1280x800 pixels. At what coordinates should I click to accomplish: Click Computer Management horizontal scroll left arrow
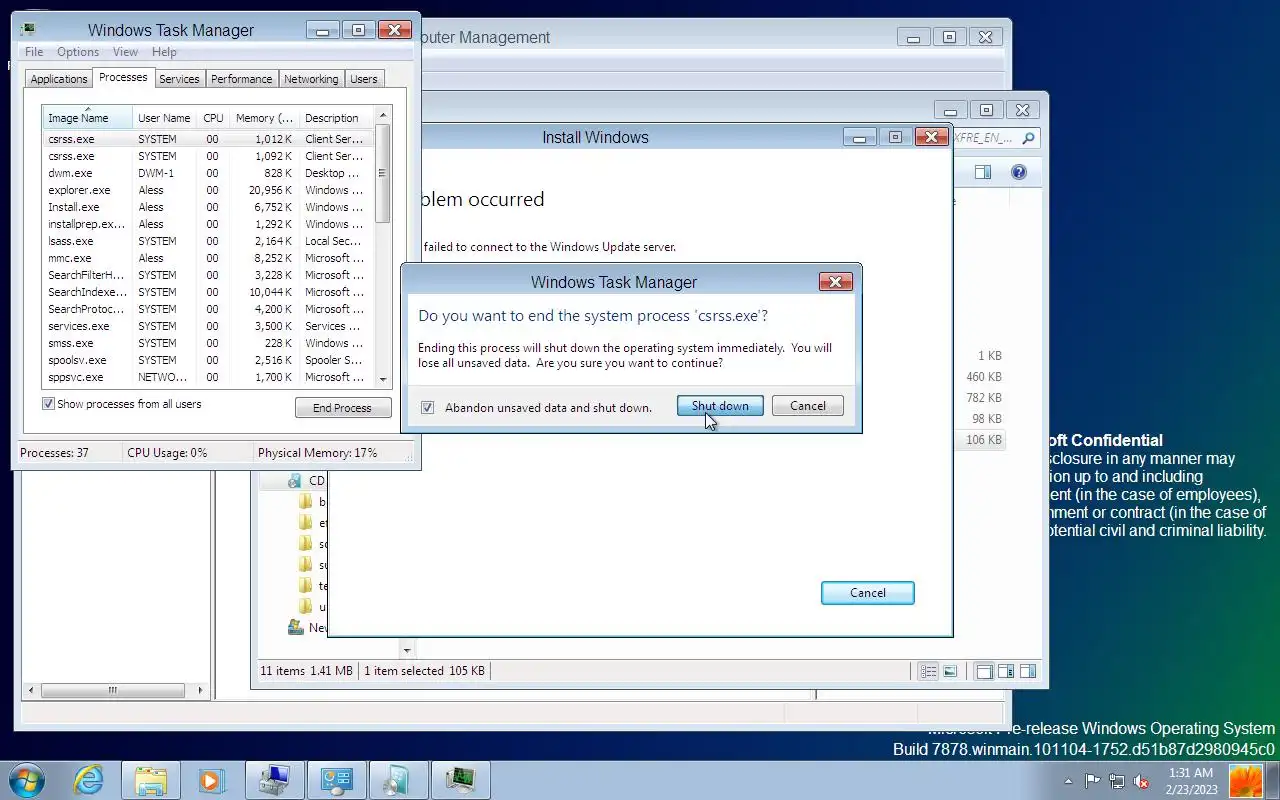[31, 690]
